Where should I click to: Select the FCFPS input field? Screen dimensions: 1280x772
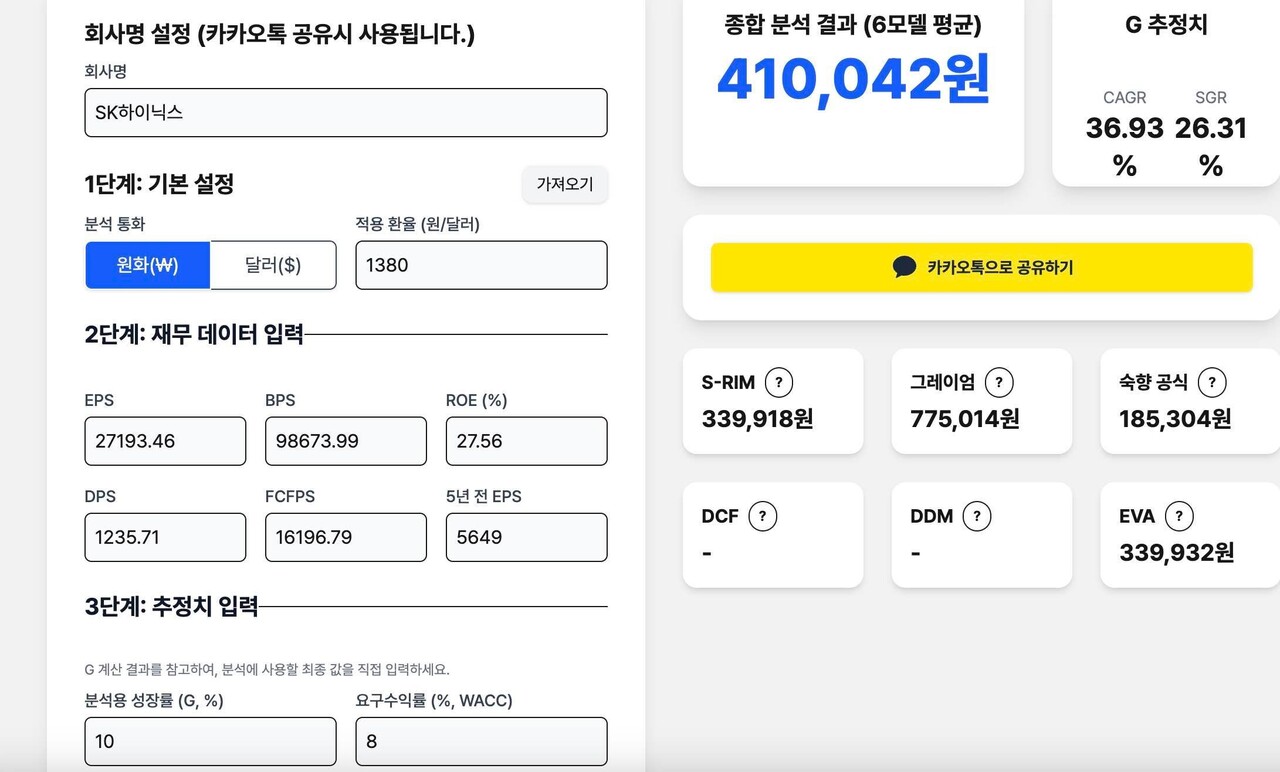tap(345, 537)
